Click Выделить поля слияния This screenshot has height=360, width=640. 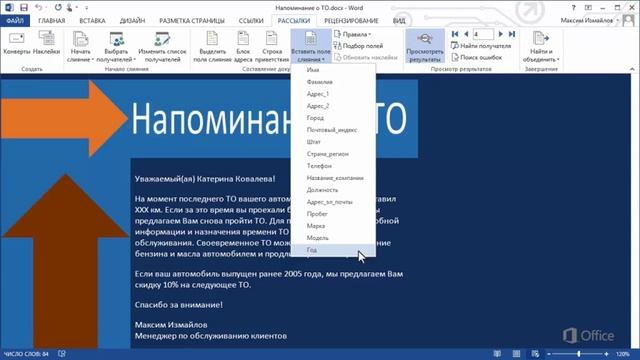click(x=212, y=47)
